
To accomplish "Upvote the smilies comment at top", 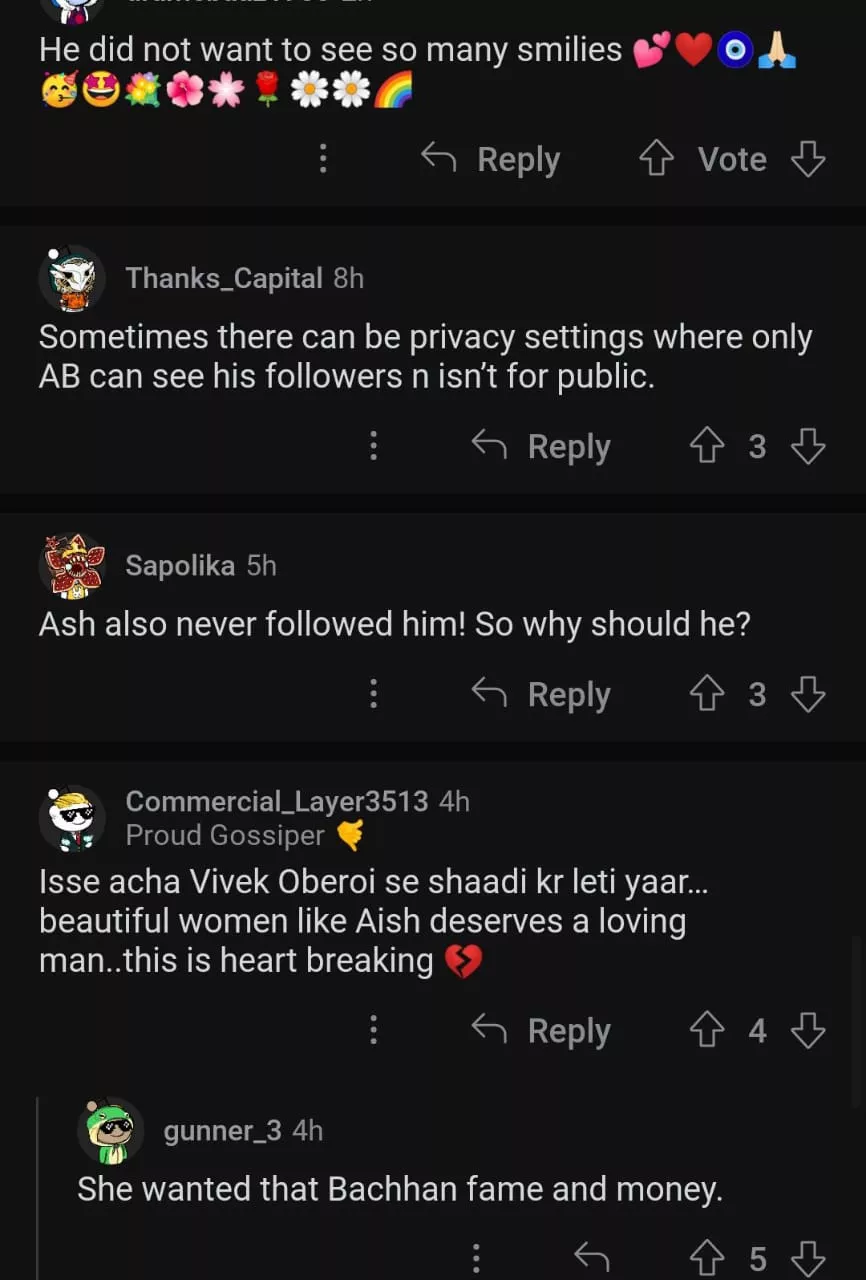I will [656, 159].
